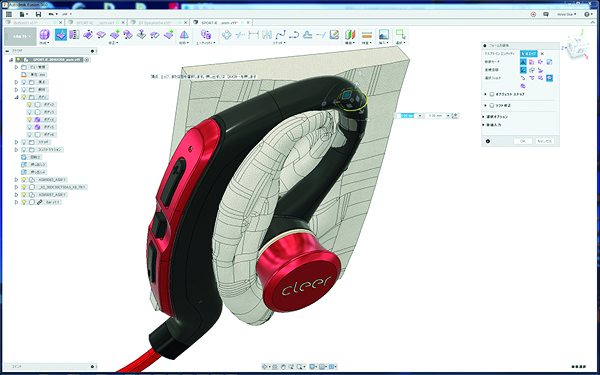The image size is (600, 375).
Task: Toggle visibility bulb of ASM0003_ASM:1
Action: [23, 179]
